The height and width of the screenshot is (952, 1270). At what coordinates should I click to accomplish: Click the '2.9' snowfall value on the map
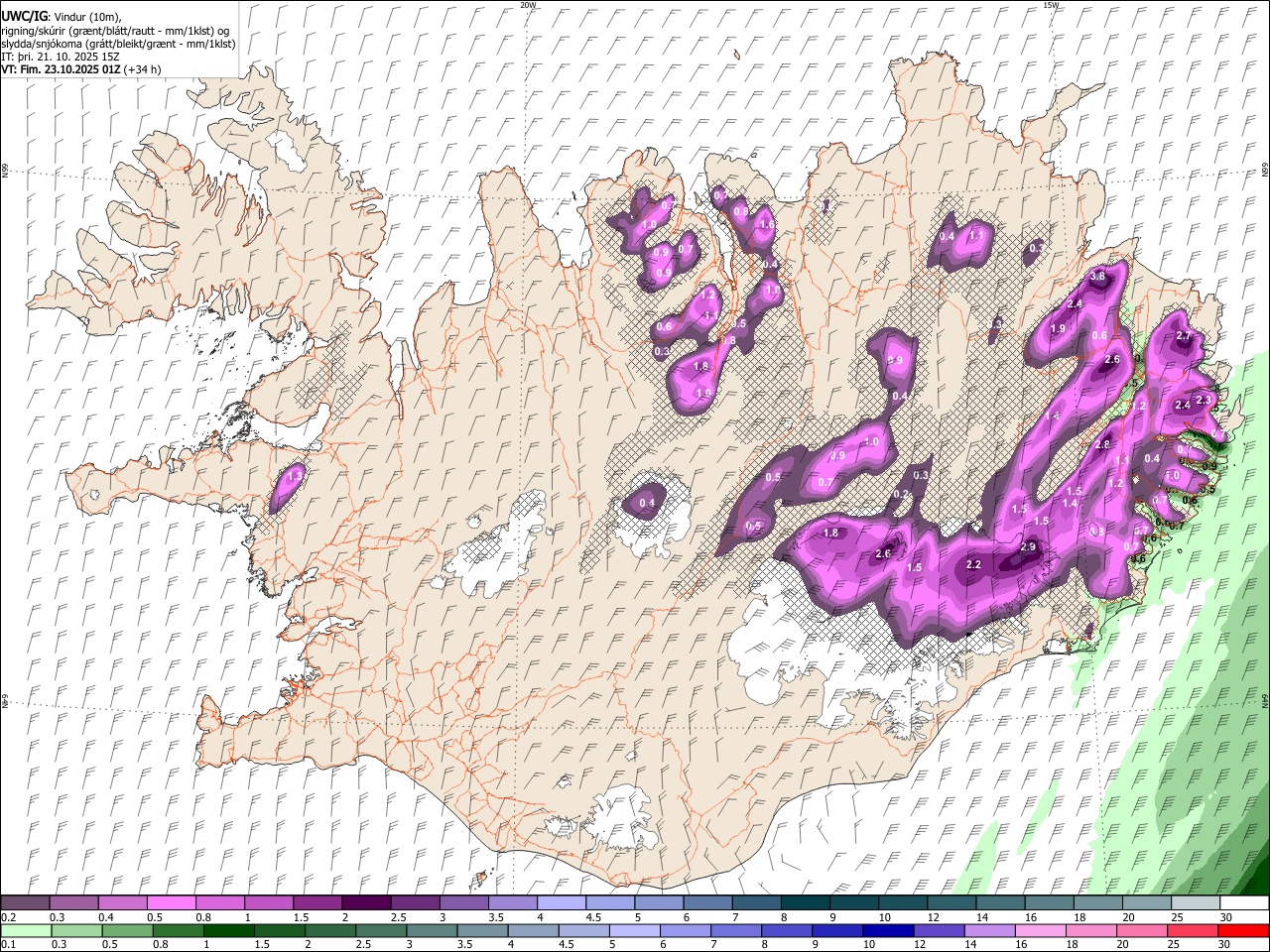(x=1028, y=547)
